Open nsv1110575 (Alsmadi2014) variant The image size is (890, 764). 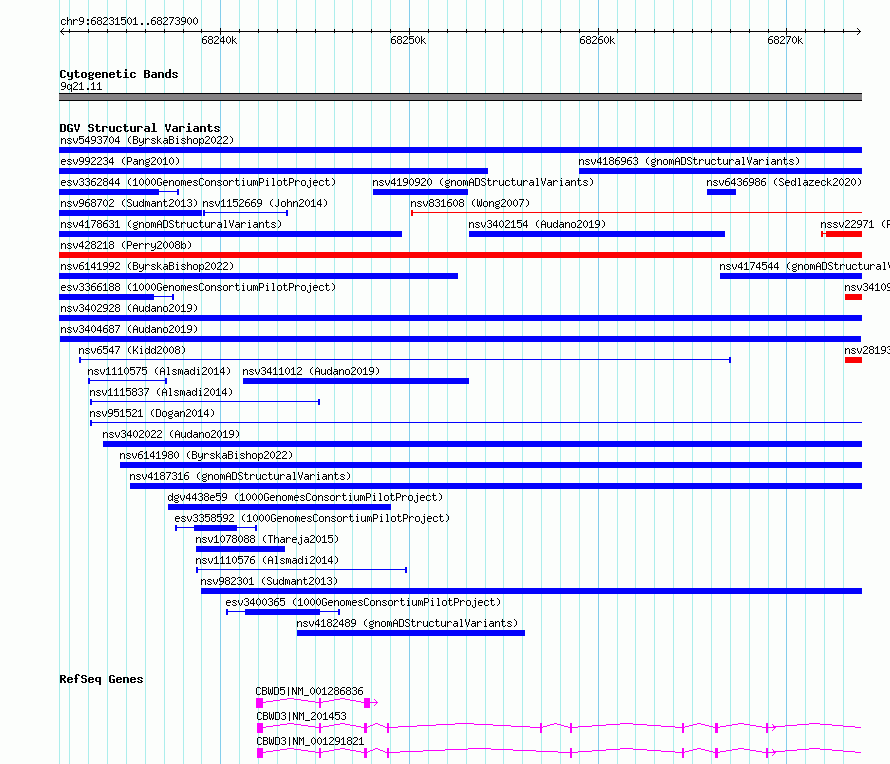coord(159,371)
